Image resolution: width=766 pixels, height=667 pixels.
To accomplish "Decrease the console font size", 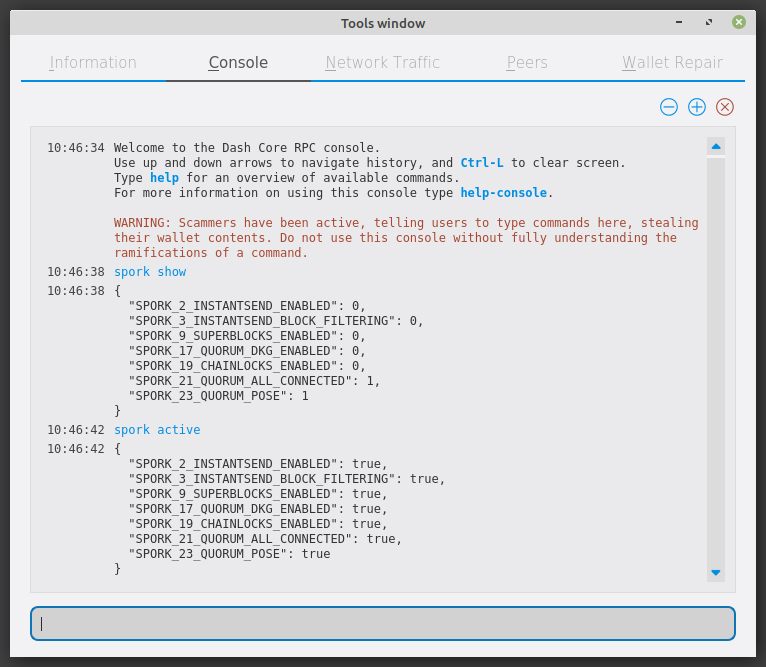I will point(669,107).
